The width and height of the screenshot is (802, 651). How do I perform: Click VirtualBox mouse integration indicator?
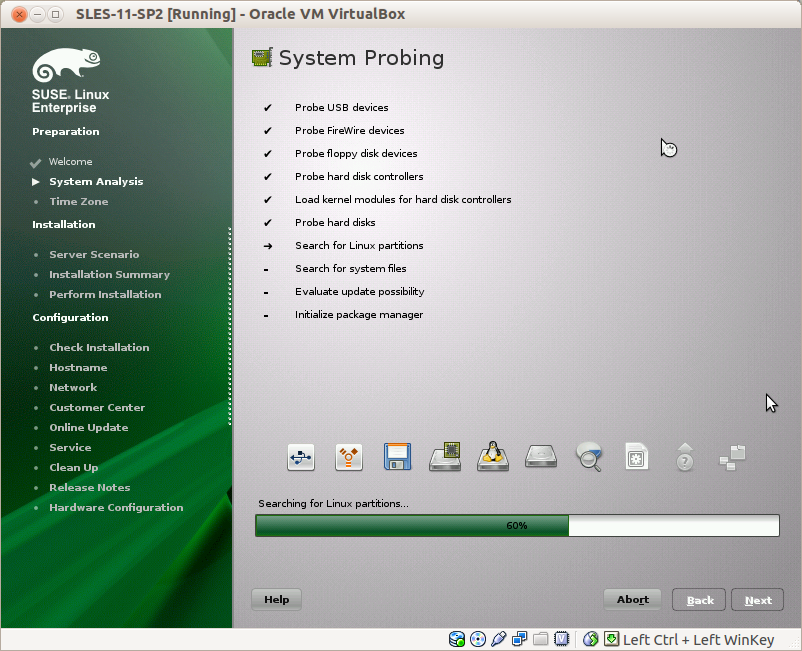tap(591, 639)
